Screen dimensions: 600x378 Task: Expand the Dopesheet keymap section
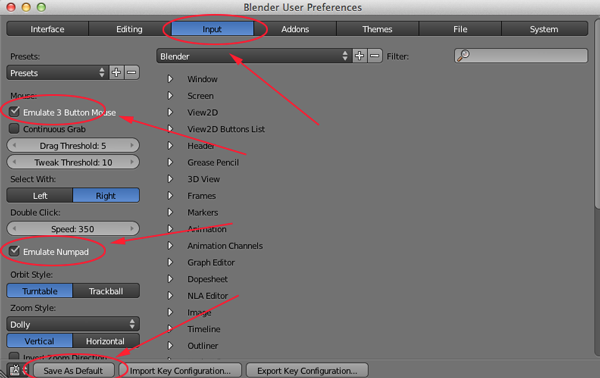(x=170, y=279)
